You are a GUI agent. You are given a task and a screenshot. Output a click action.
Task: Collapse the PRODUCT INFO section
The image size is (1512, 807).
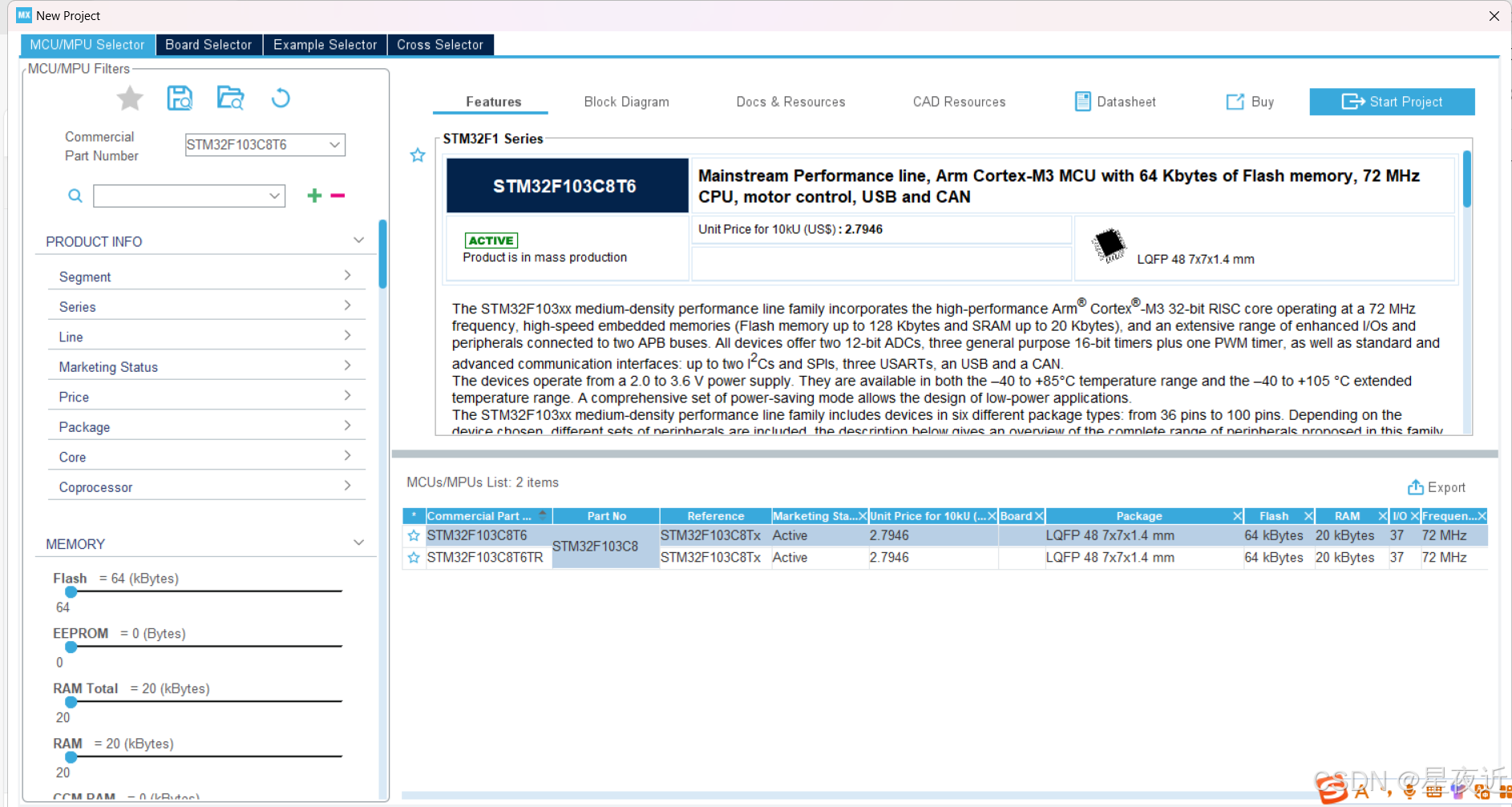tap(358, 240)
